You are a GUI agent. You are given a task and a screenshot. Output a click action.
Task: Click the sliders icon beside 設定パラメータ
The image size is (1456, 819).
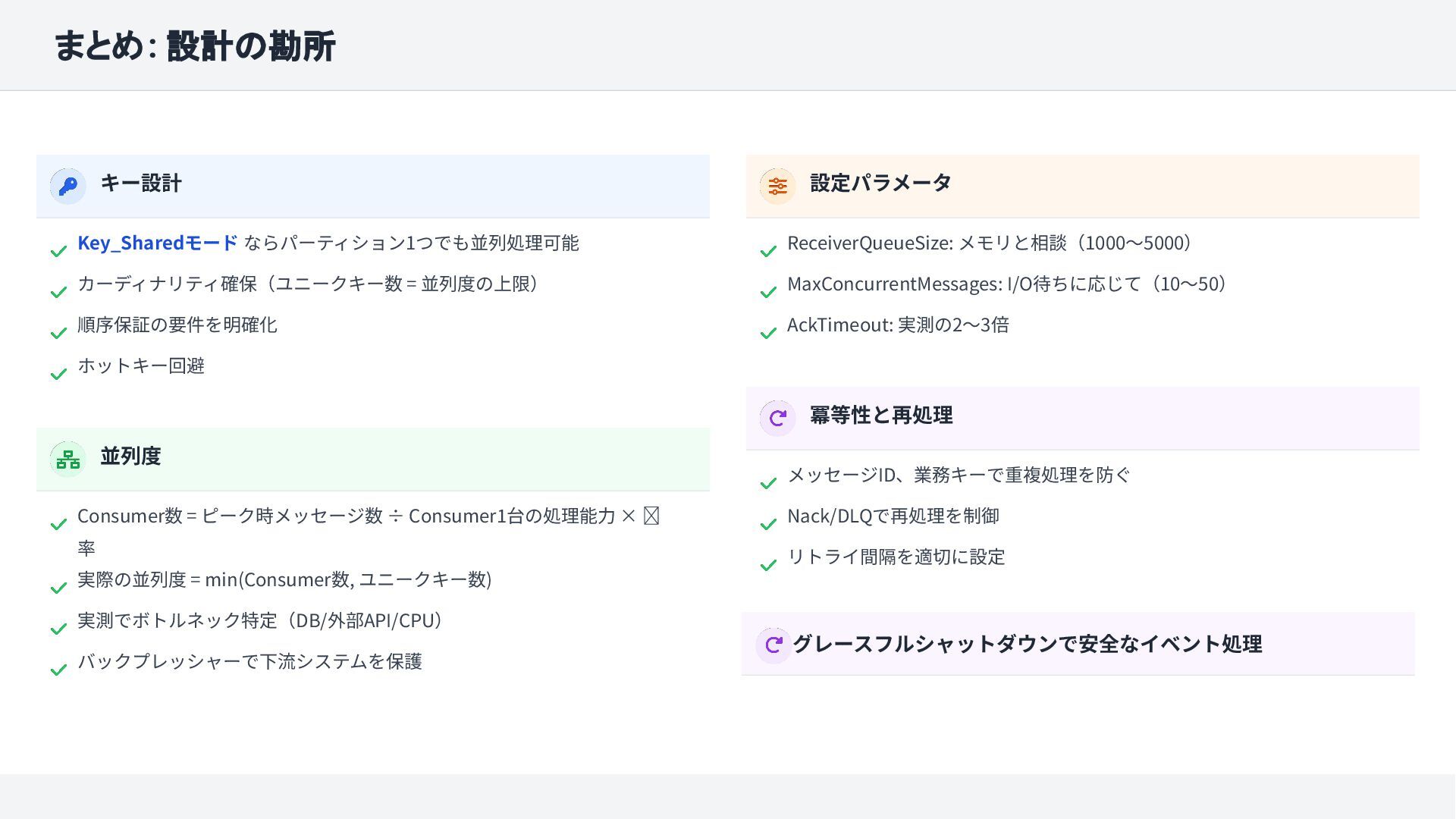(x=777, y=186)
